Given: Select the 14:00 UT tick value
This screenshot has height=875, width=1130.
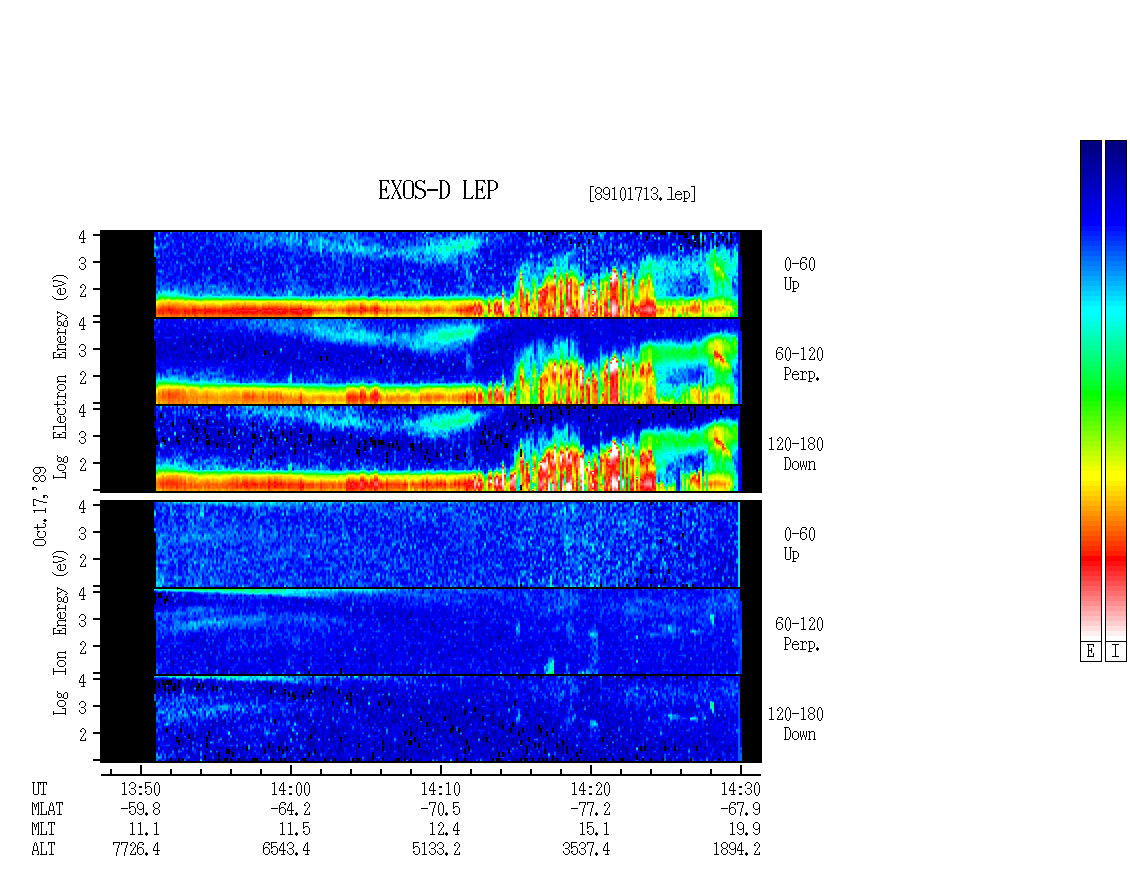Looking at the screenshot, I should pos(290,789).
